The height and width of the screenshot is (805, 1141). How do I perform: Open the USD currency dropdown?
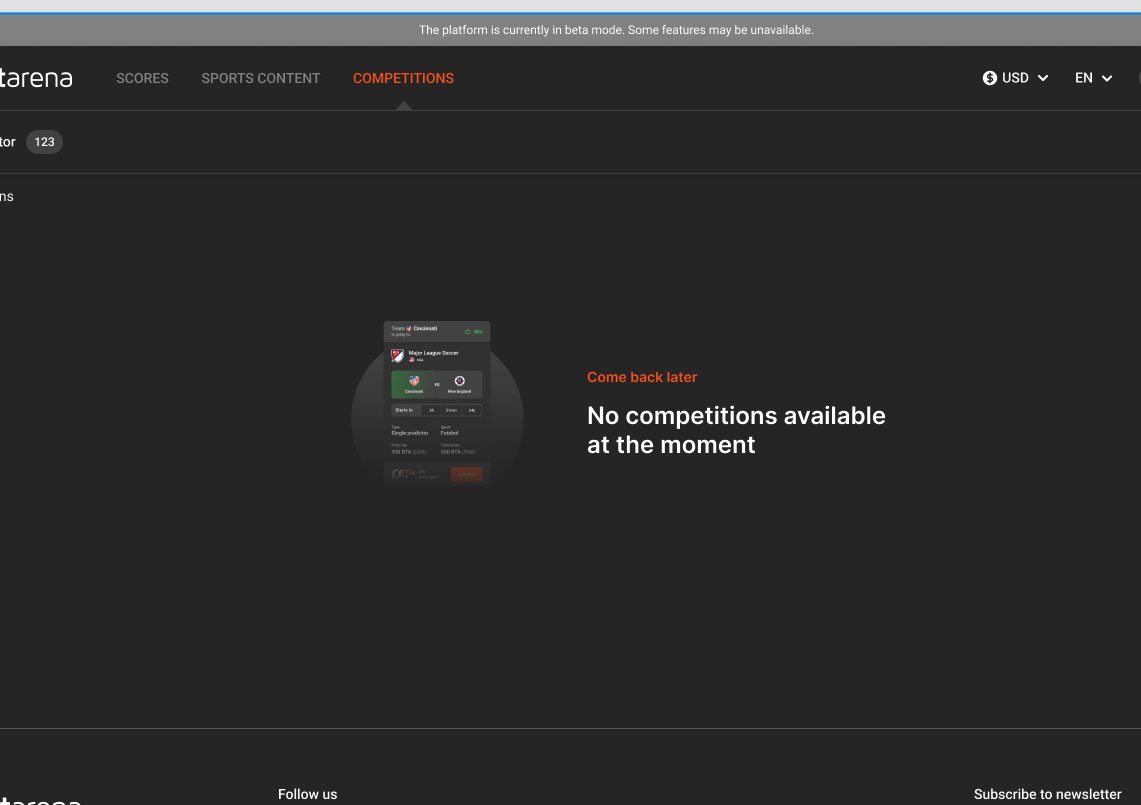pos(1016,78)
